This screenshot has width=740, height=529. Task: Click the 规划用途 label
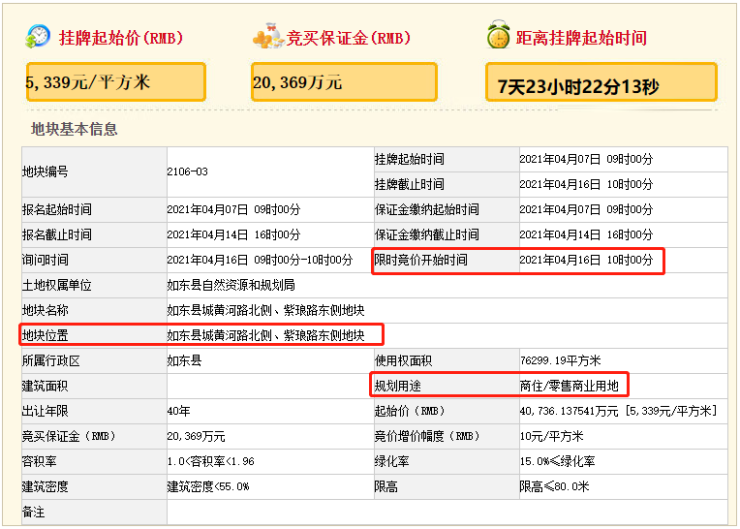[398, 386]
